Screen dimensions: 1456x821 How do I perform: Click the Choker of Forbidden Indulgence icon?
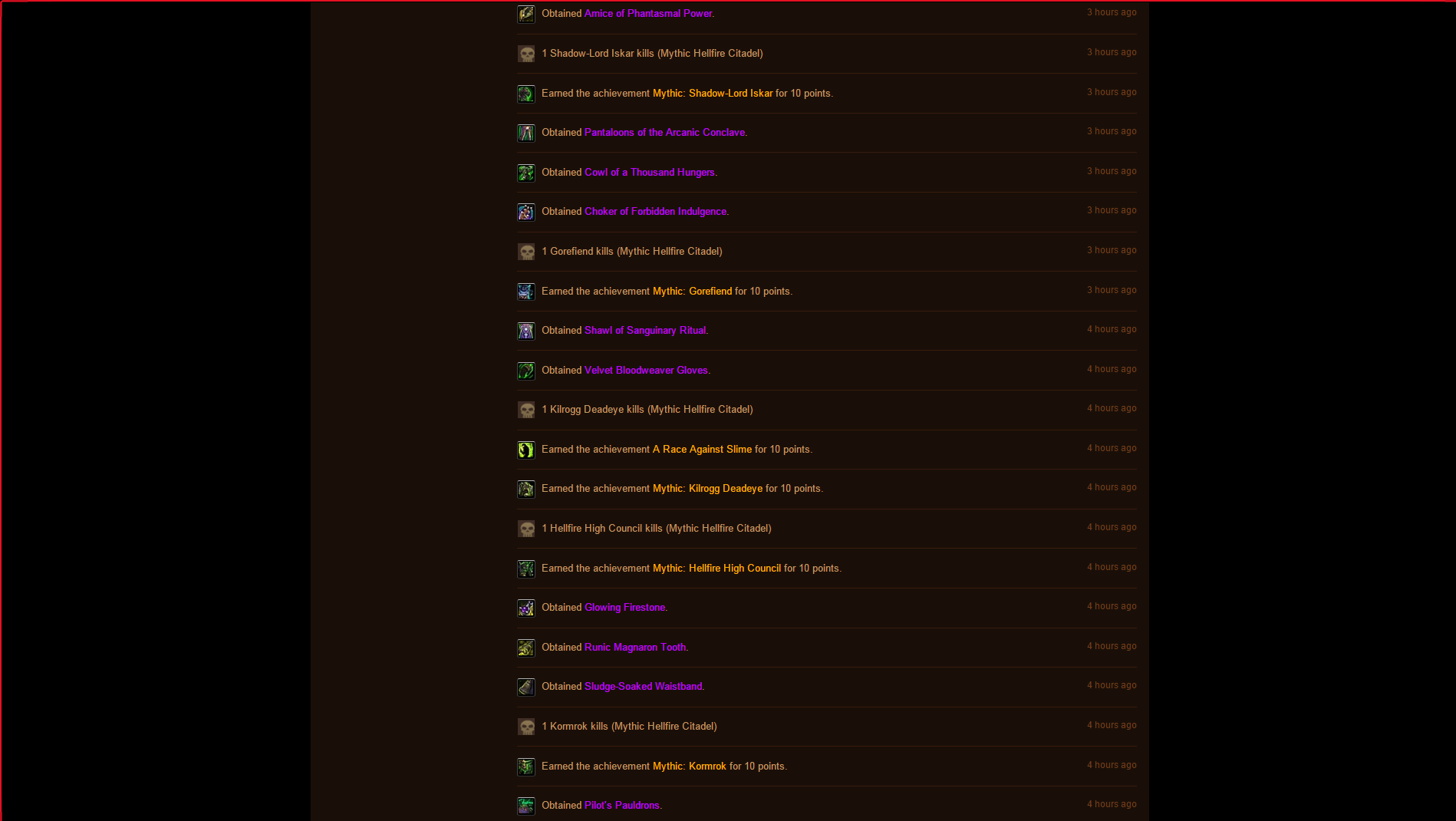coord(526,212)
